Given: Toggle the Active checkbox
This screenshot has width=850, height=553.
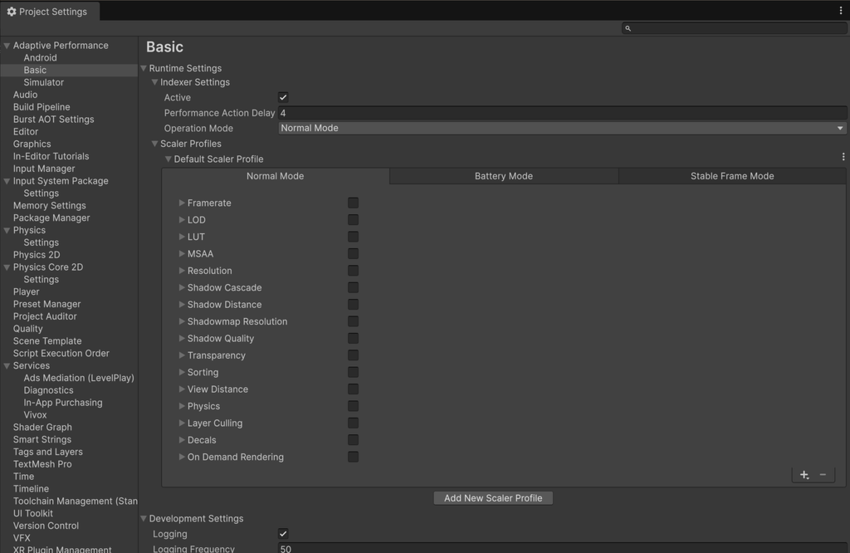Looking at the screenshot, I should 283,98.
